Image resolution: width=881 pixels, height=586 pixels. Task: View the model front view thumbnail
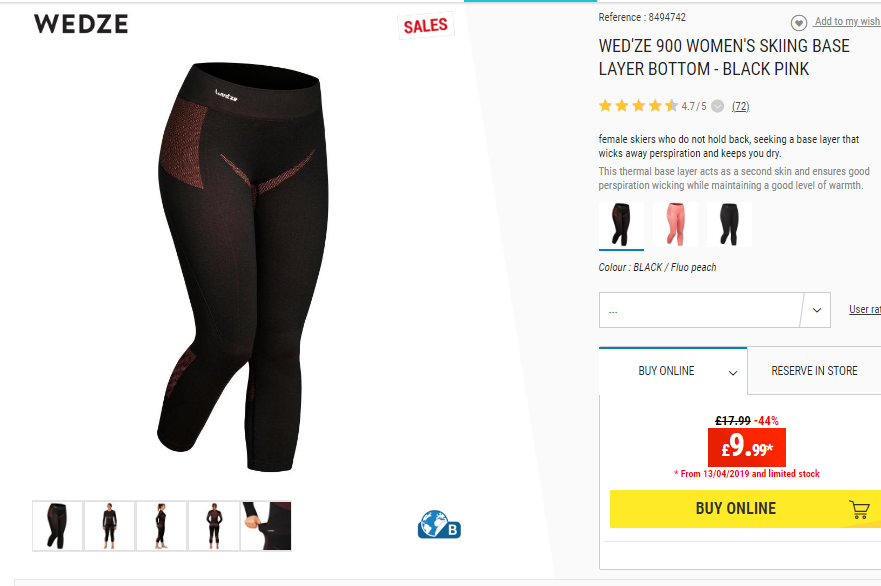[x=110, y=526]
